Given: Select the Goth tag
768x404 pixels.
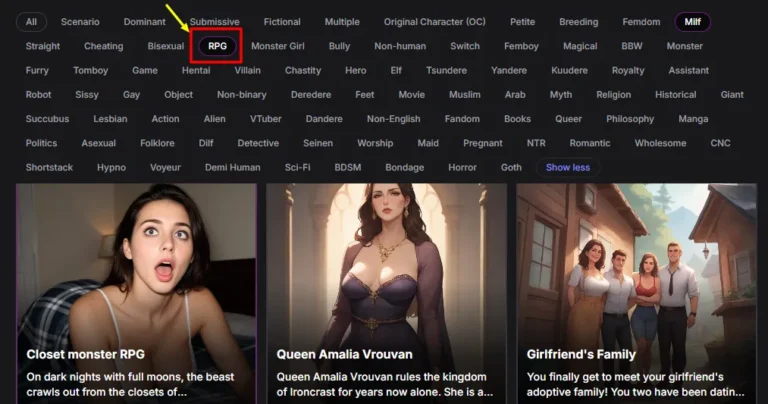Looking at the screenshot, I should pyautogui.click(x=511, y=167).
